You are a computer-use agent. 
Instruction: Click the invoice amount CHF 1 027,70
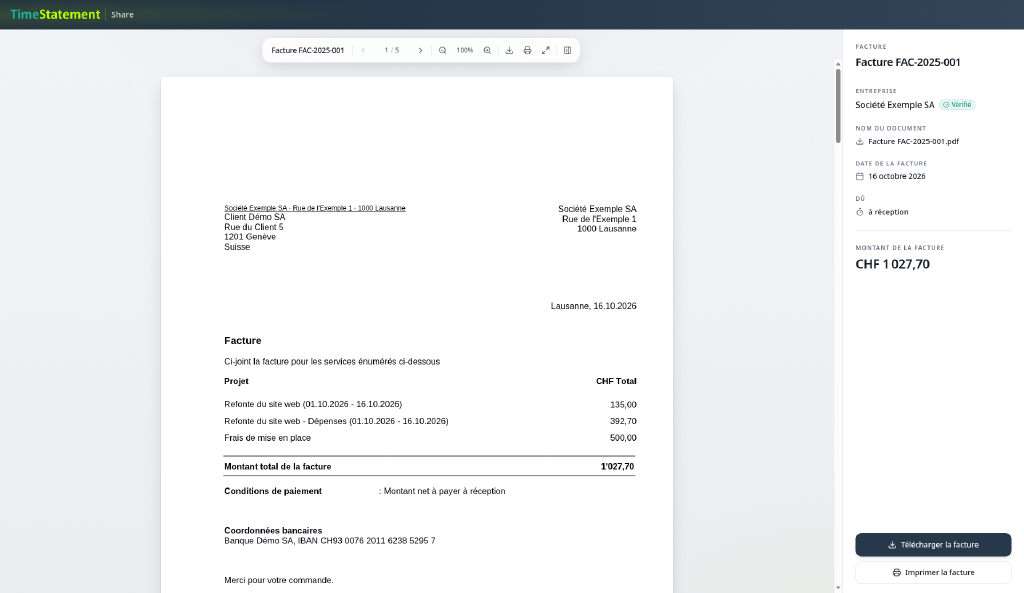892,264
